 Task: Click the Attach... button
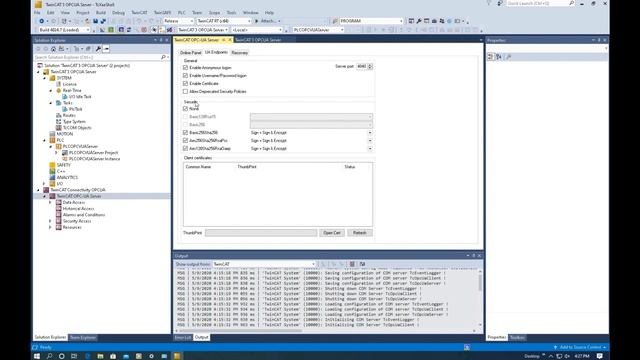(x=267, y=21)
